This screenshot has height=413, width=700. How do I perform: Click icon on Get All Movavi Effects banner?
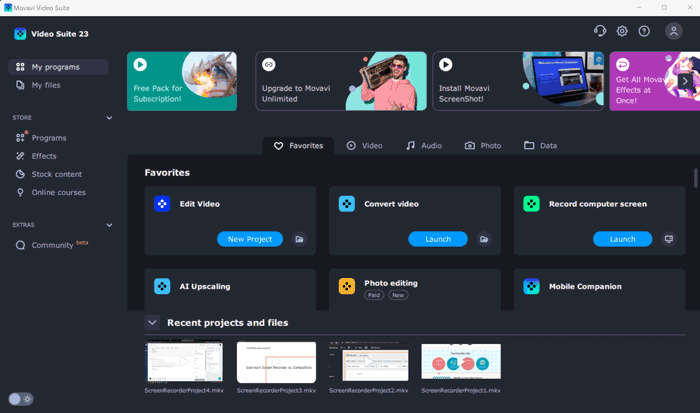(623, 64)
